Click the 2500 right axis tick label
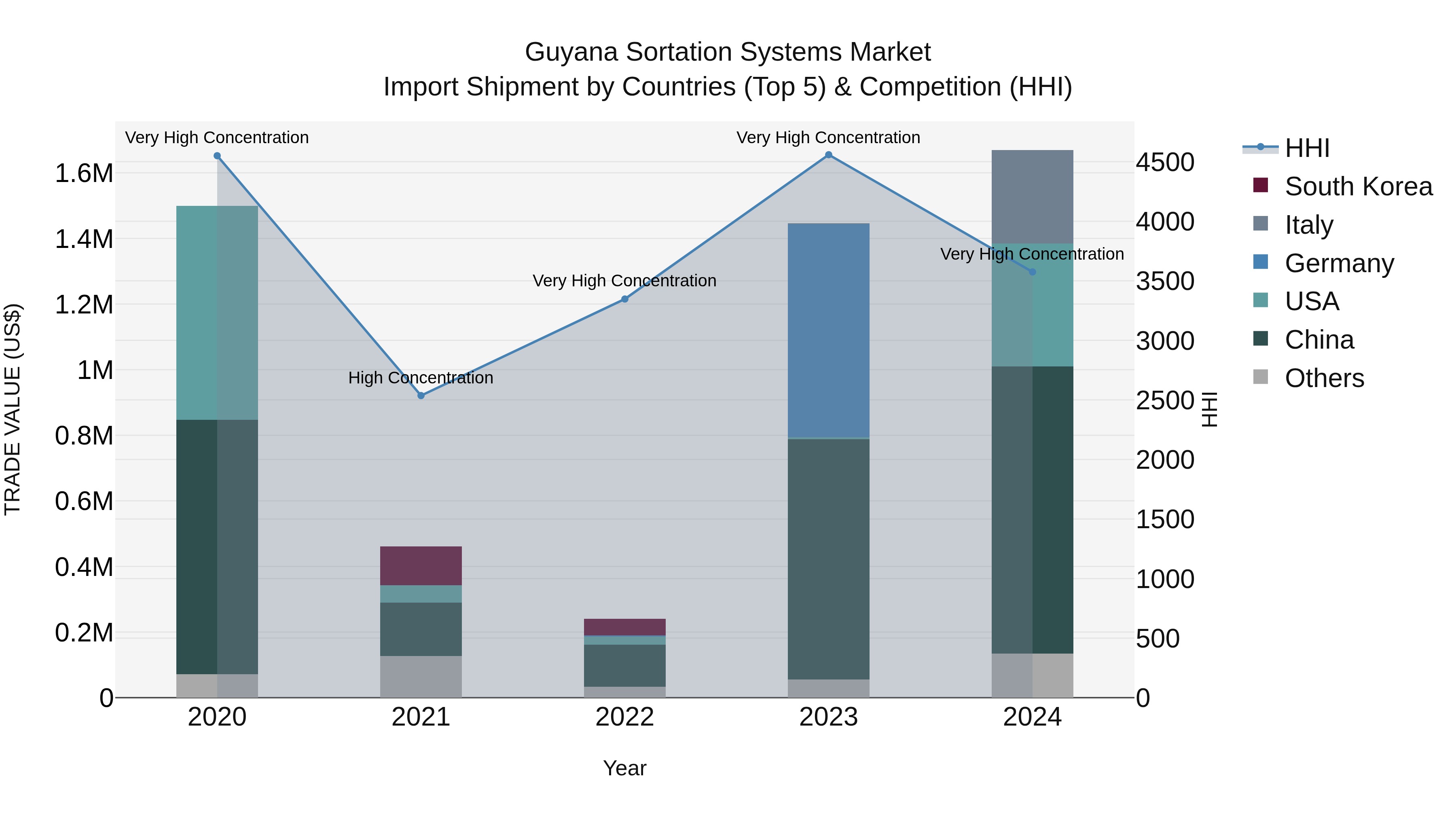Screen dimensions: 1456x819 tap(1166, 401)
